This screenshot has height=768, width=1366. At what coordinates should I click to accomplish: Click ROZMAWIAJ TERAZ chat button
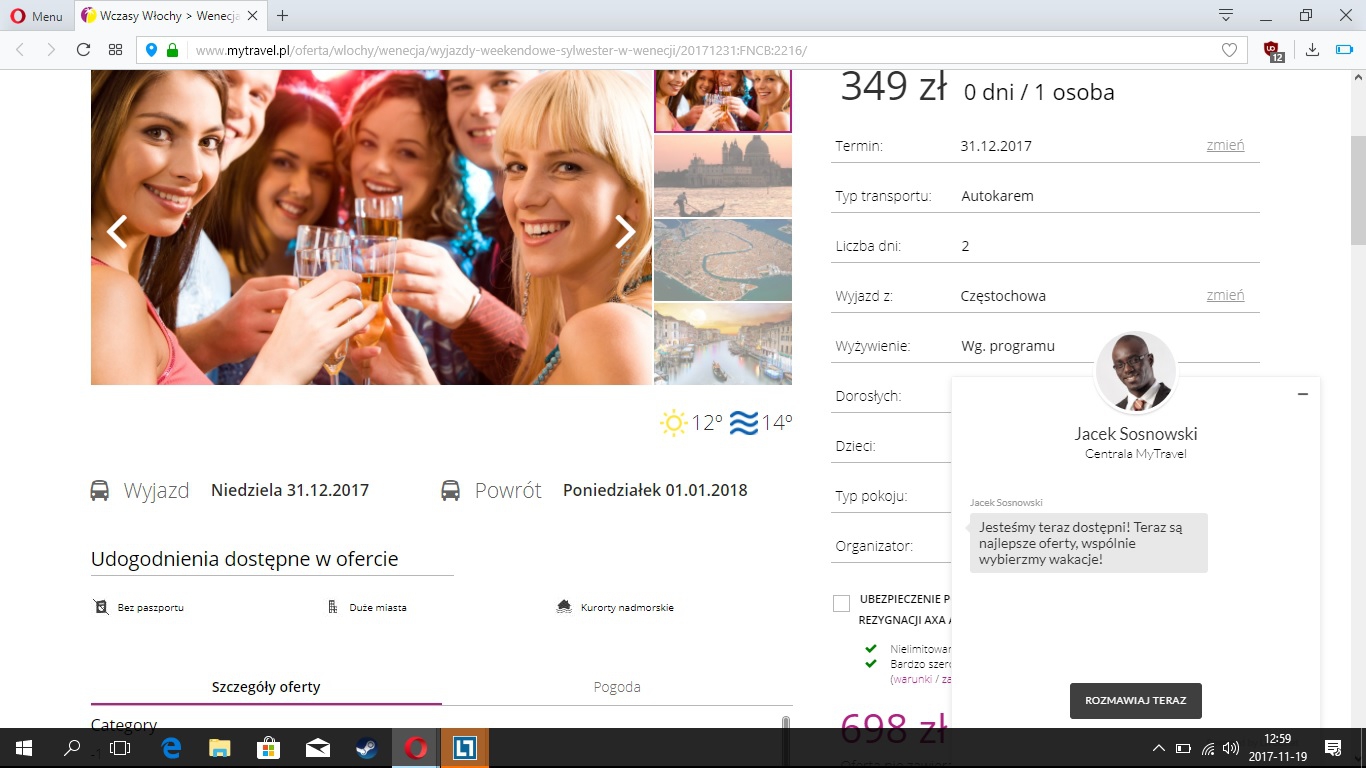pyautogui.click(x=1135, y=700)
